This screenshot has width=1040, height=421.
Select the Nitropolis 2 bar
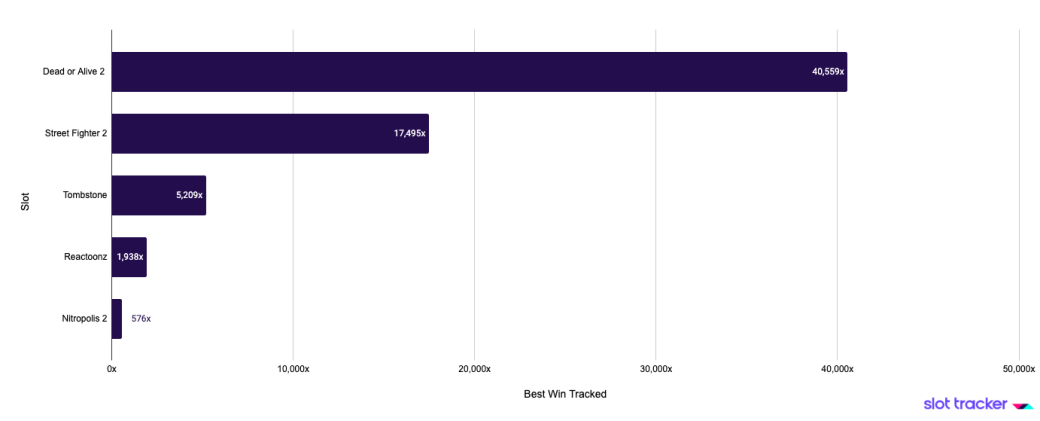[116, 319]
